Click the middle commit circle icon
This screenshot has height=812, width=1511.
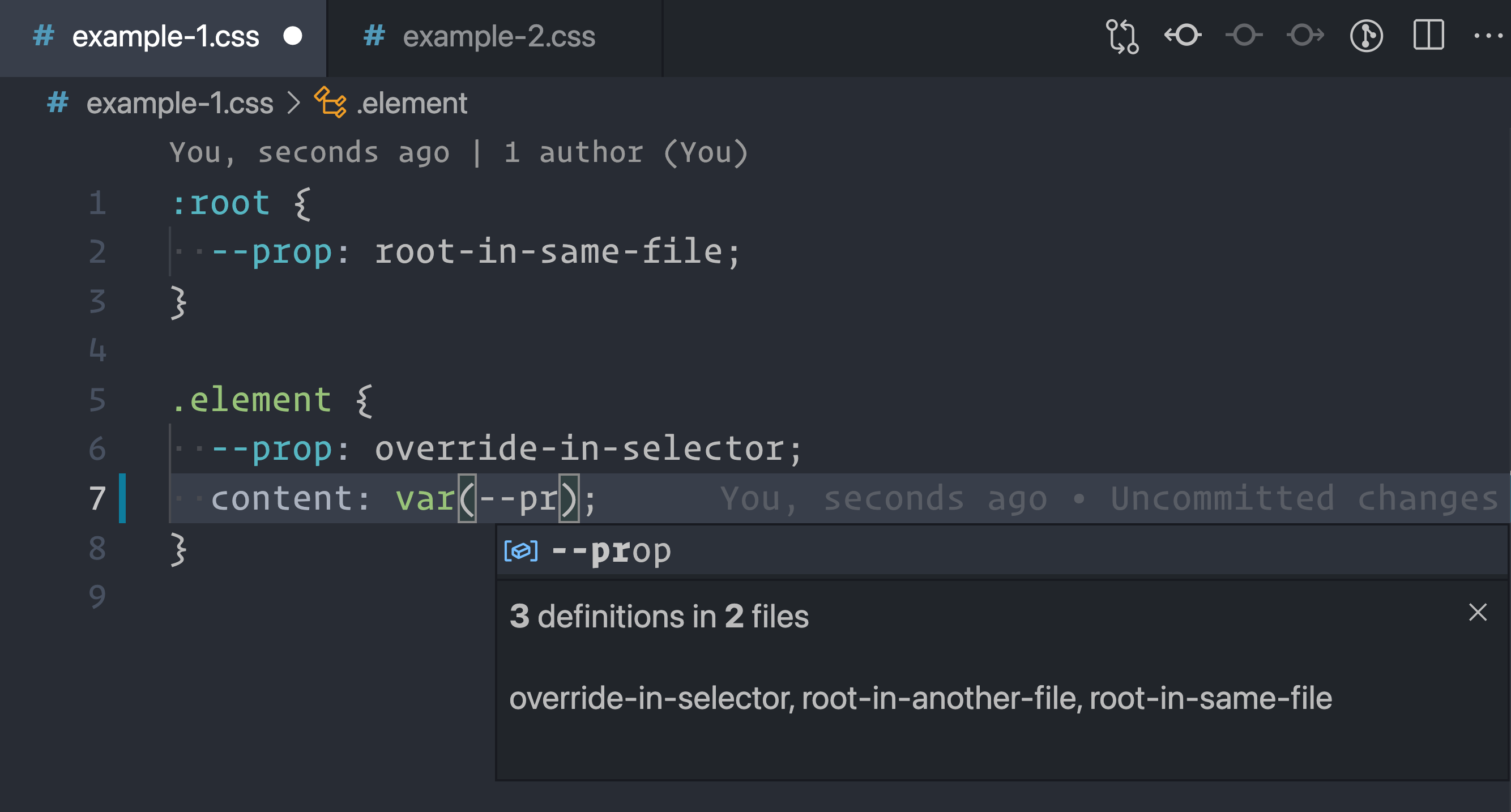click(1244, 35)
